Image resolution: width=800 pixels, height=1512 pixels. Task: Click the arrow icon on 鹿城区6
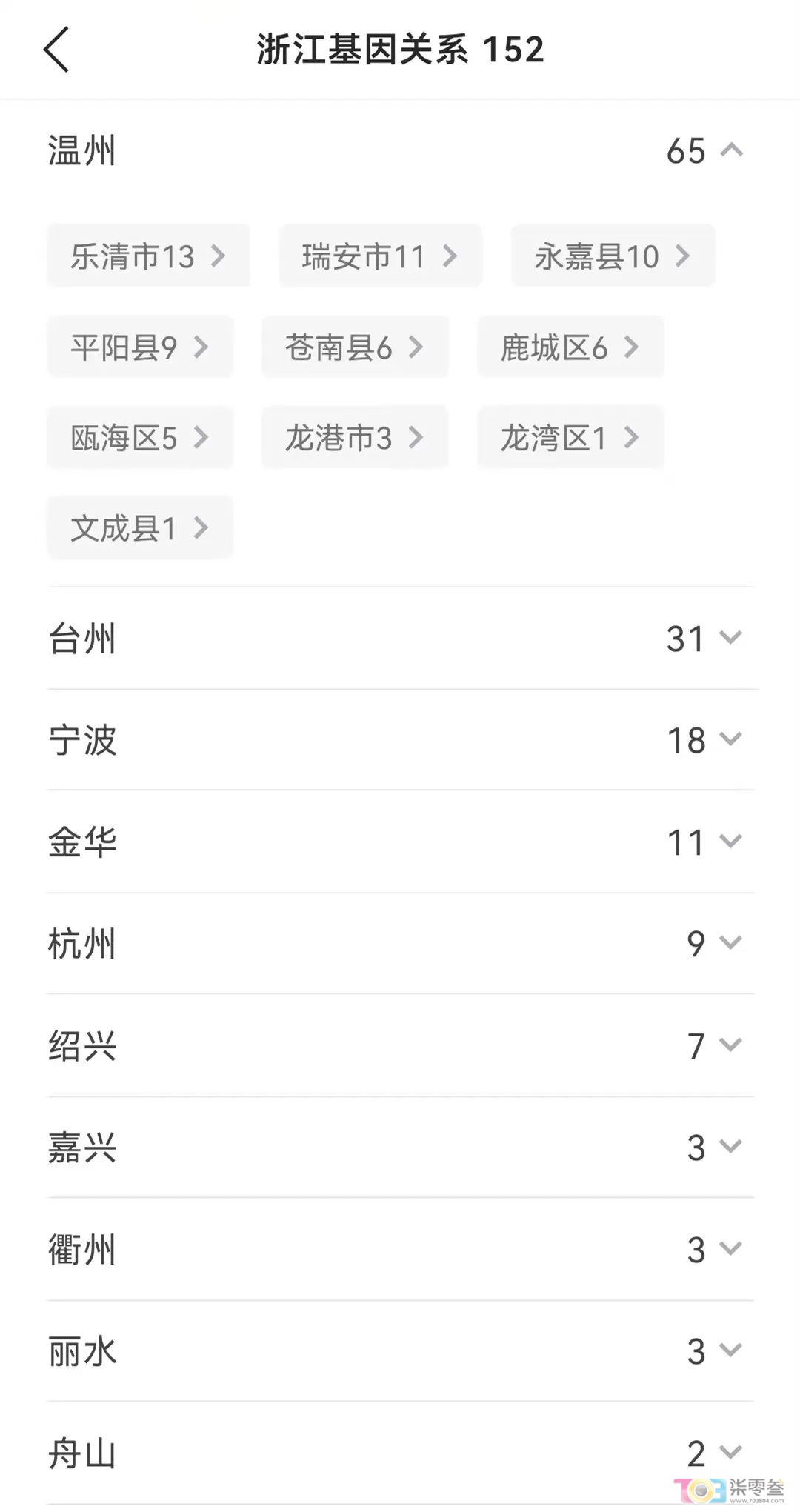[x=631, y=347]
